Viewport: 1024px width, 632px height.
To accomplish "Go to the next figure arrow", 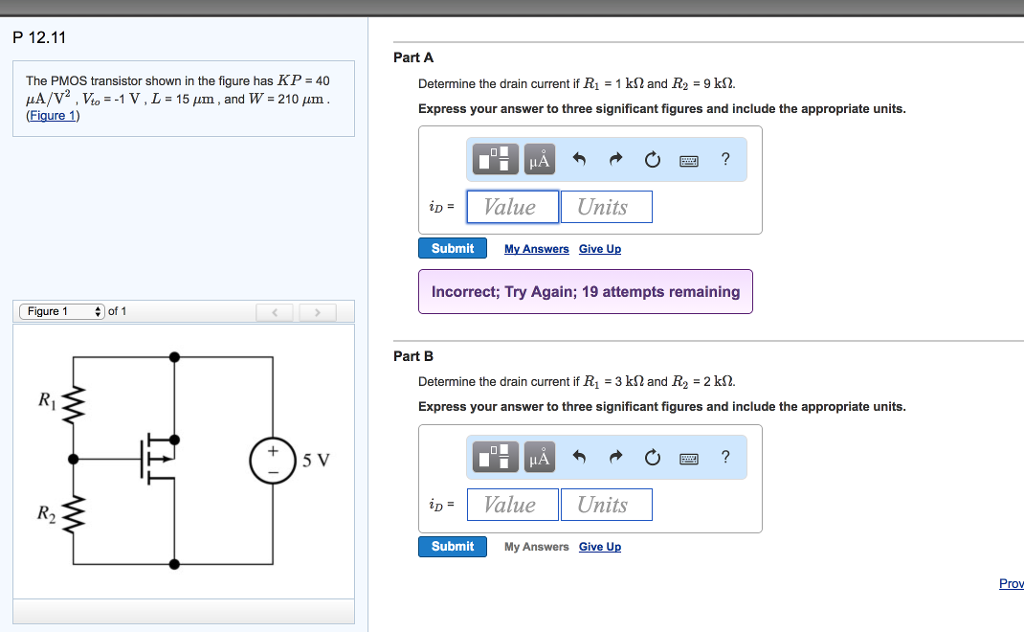I will [317, 313].
